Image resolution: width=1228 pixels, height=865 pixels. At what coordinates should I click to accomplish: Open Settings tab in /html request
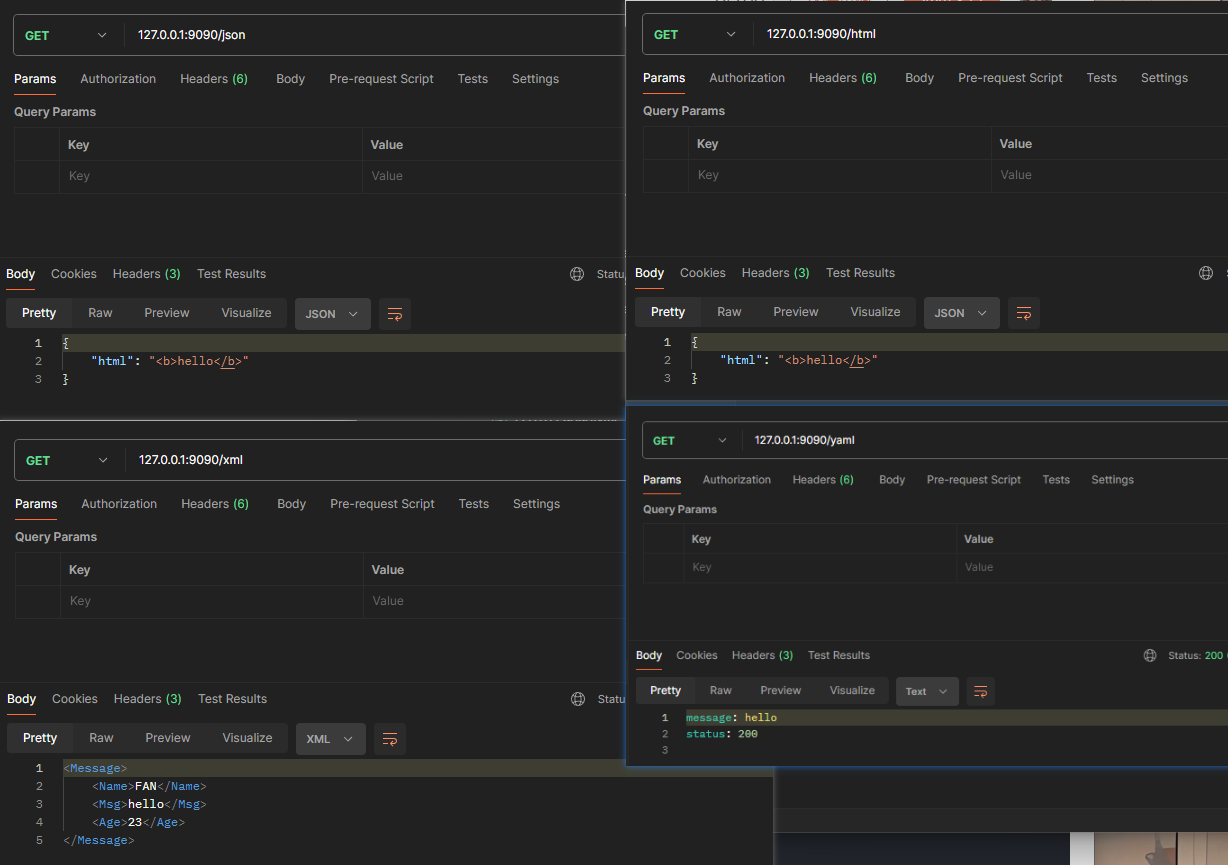[x=1164, y=78]
